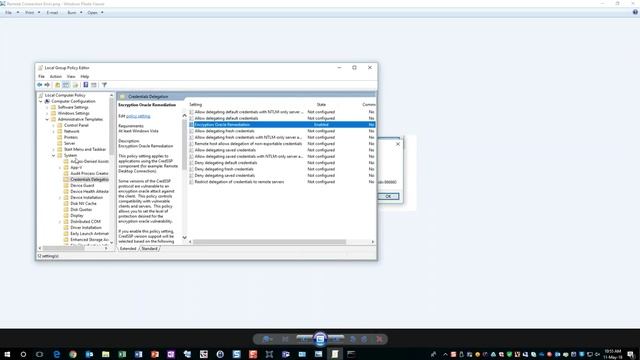The width and height of the screenshot is (640, 360).
Task: Select Credentials Delegation folder in the tree
Action: [89, 179]
